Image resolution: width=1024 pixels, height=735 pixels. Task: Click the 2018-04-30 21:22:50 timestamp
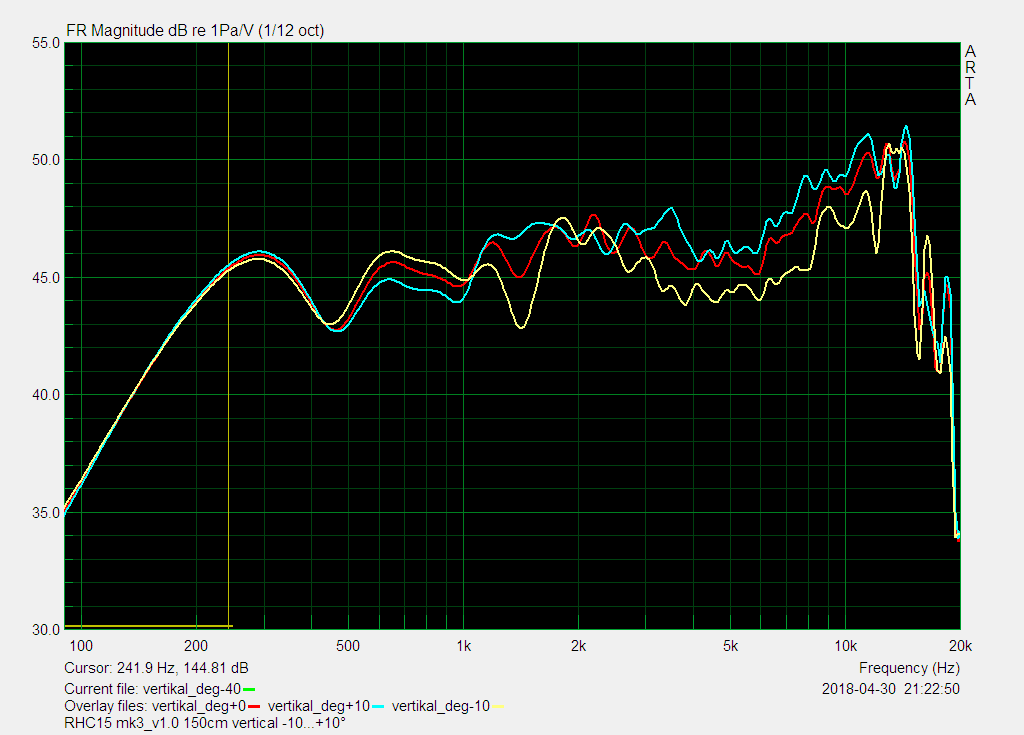point(891,689)
